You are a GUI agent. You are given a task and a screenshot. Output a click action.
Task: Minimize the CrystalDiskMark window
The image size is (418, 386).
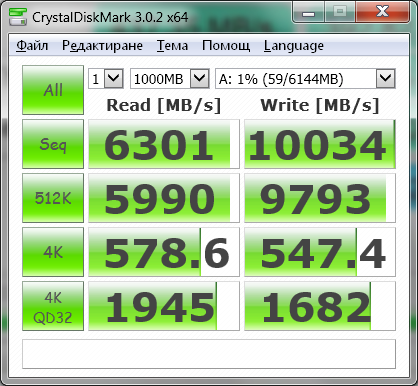click(308, 12)
